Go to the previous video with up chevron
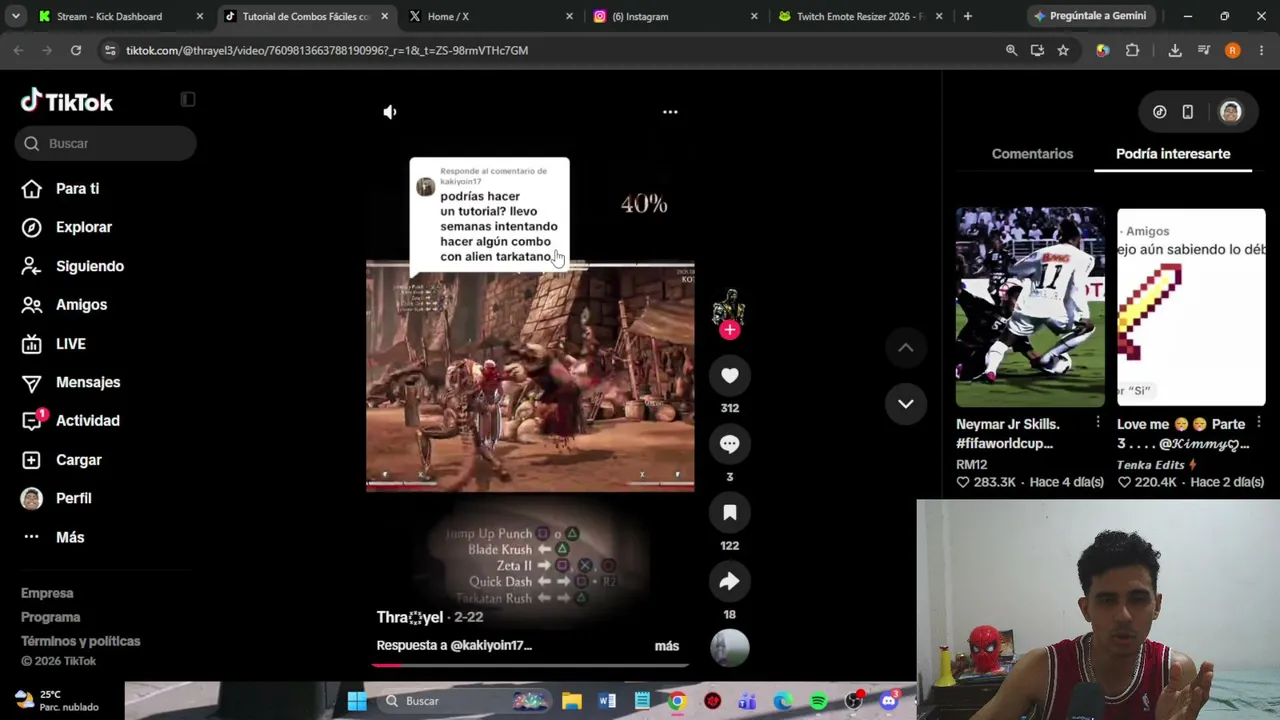 (905, 348)
